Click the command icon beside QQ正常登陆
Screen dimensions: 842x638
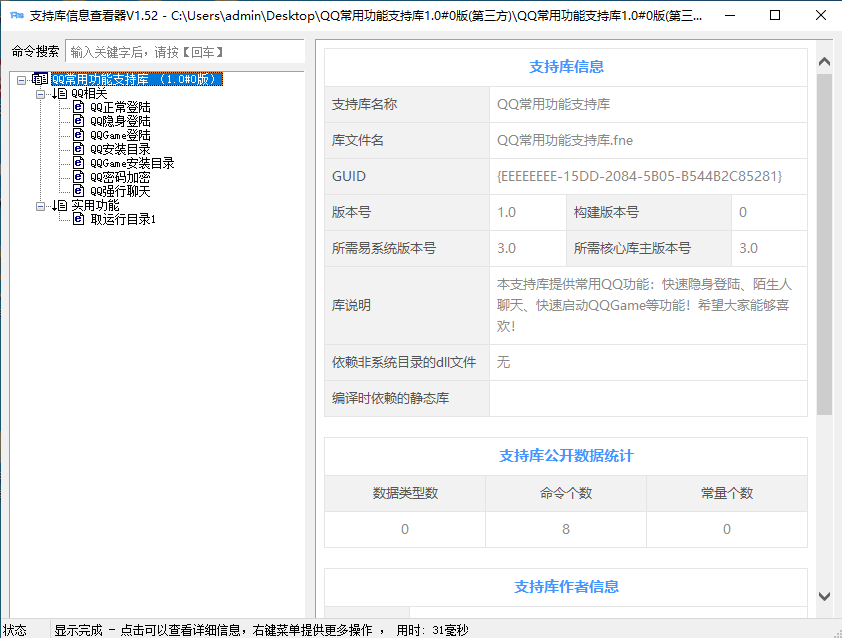tap(79, 107)
